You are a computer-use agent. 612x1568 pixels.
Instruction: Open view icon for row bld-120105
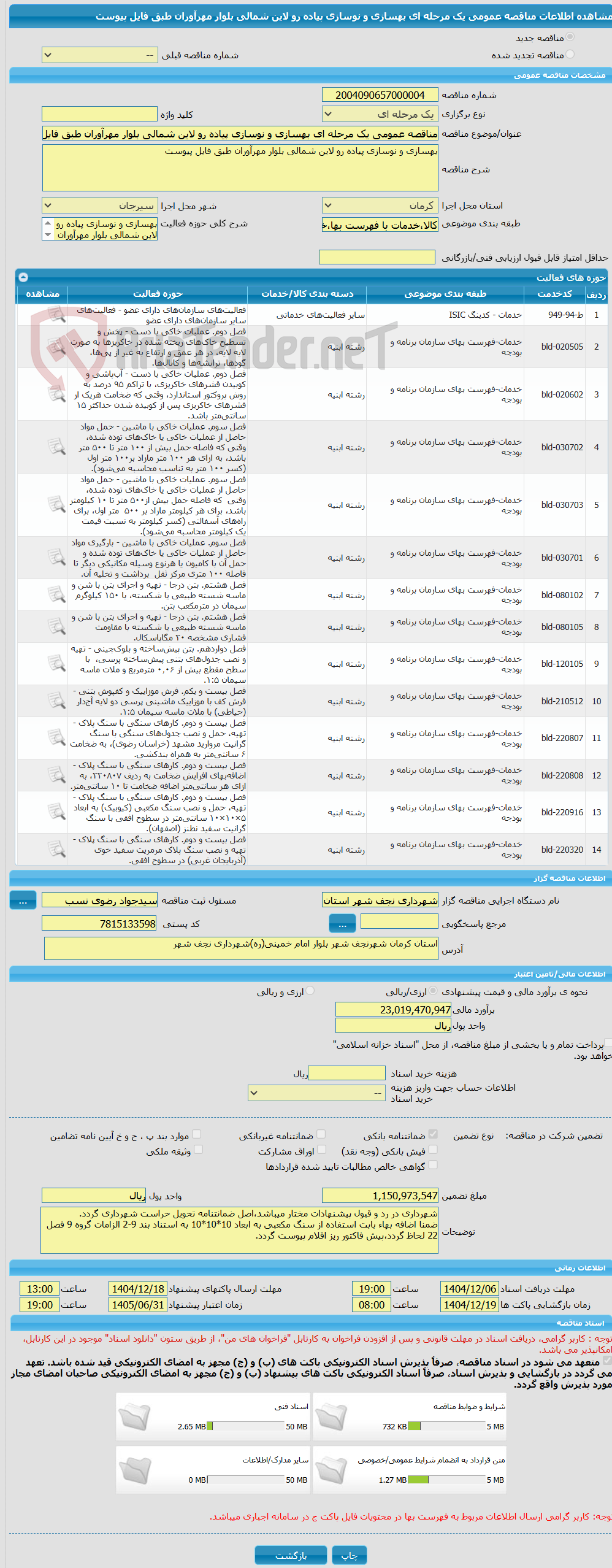pyautogui.click(x=56, y=663)
